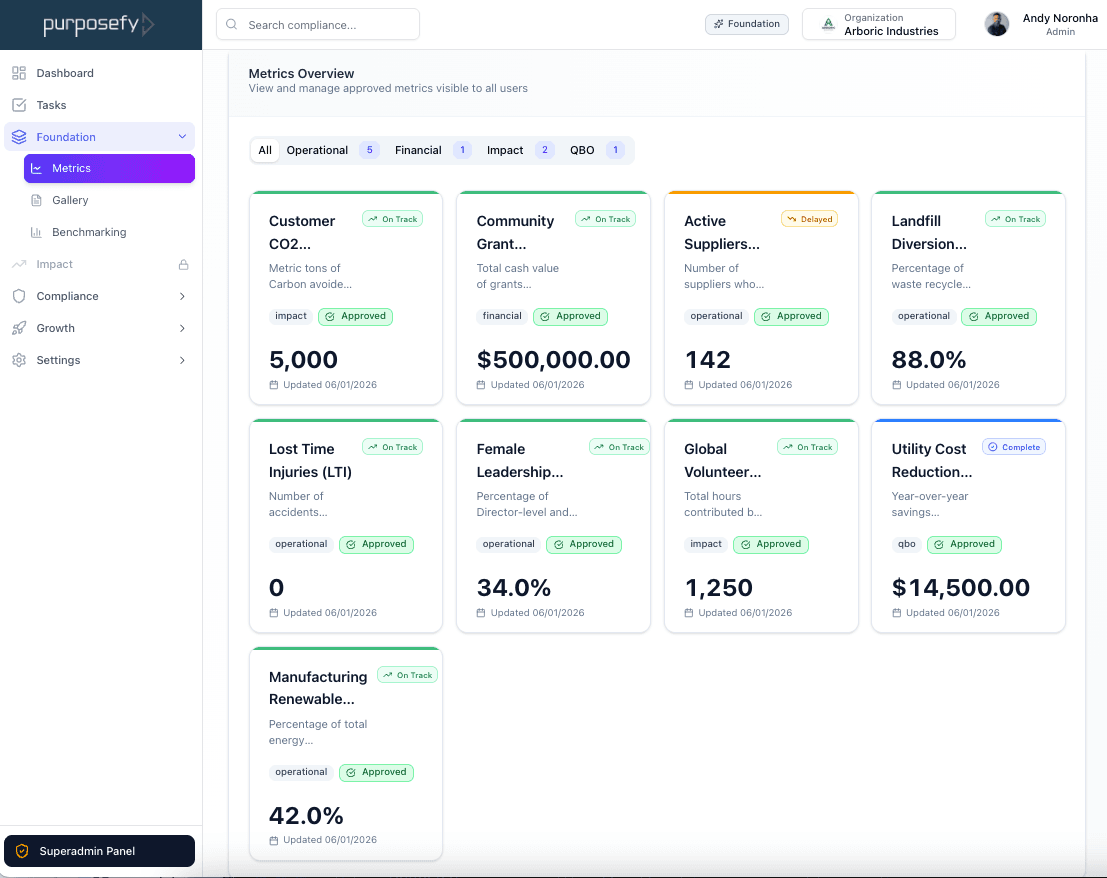Select the Foundation button in the header
1107x878 pixels.
(x=746, y=22)
